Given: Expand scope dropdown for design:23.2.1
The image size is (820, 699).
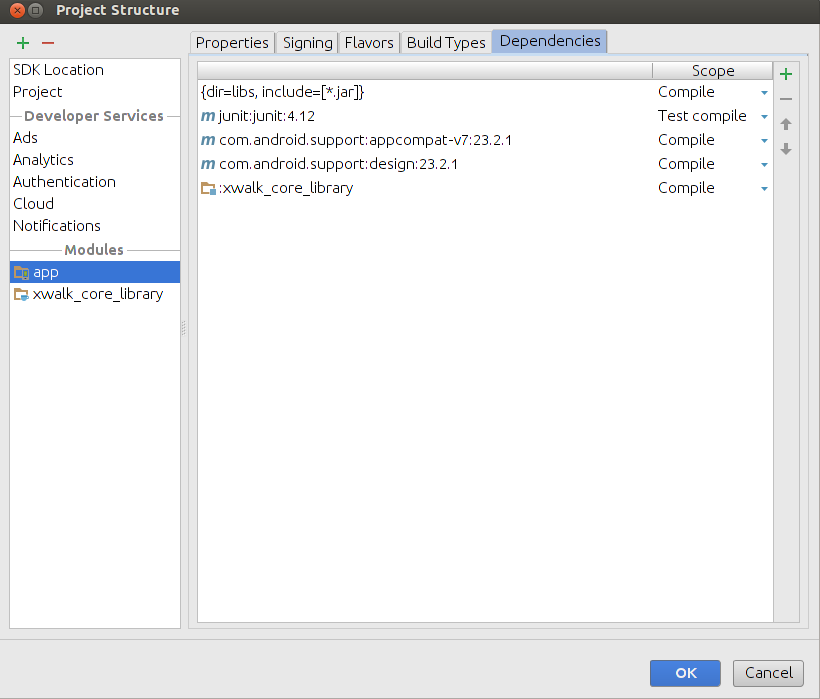Looking at the screenshot, I should [x=764, y=165].
